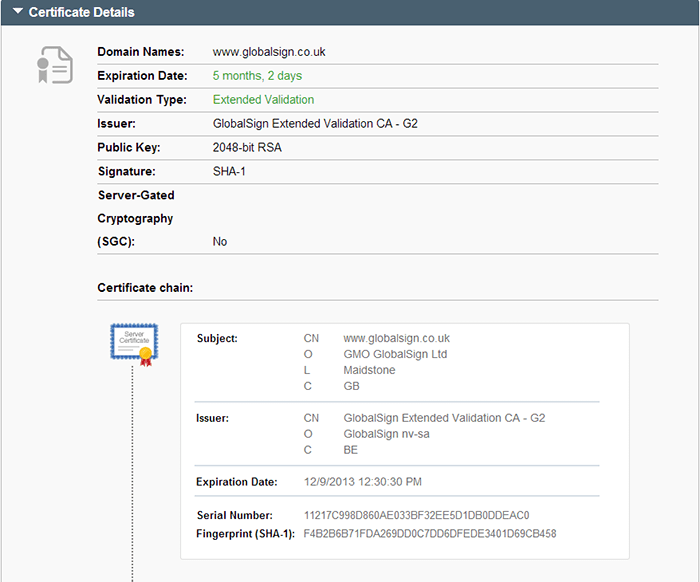
Task: Click the green Extended Validation value
Action: (x=263, y=100)
